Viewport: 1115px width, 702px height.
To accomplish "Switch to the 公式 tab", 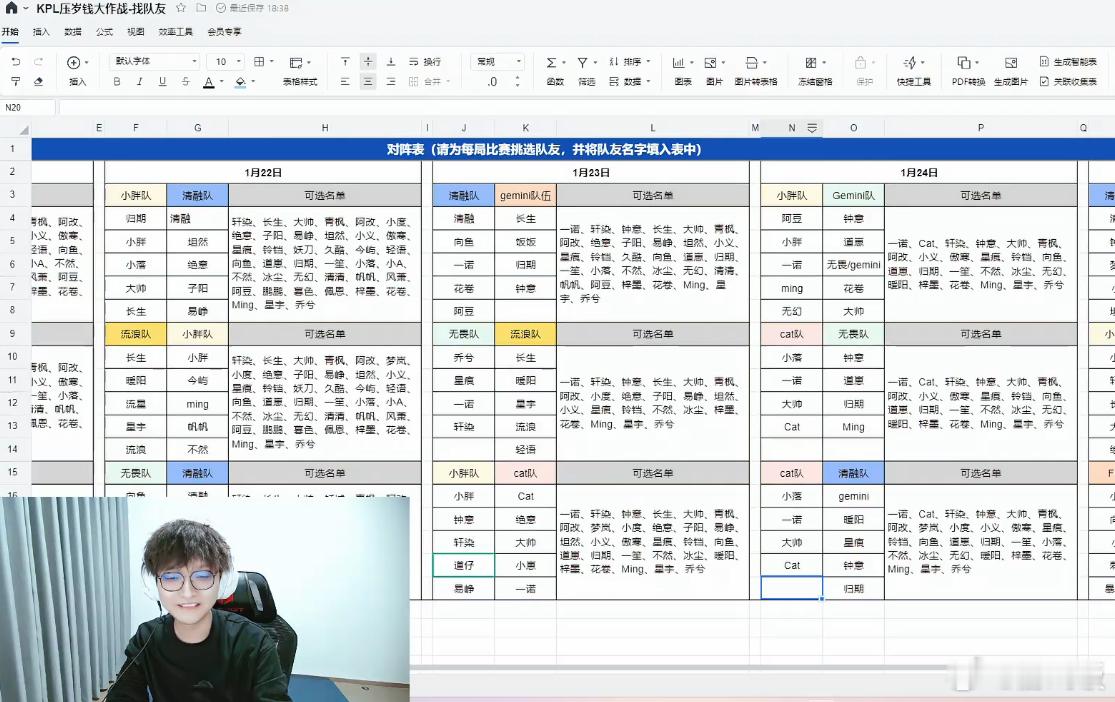I will click(x=105, y=31).
